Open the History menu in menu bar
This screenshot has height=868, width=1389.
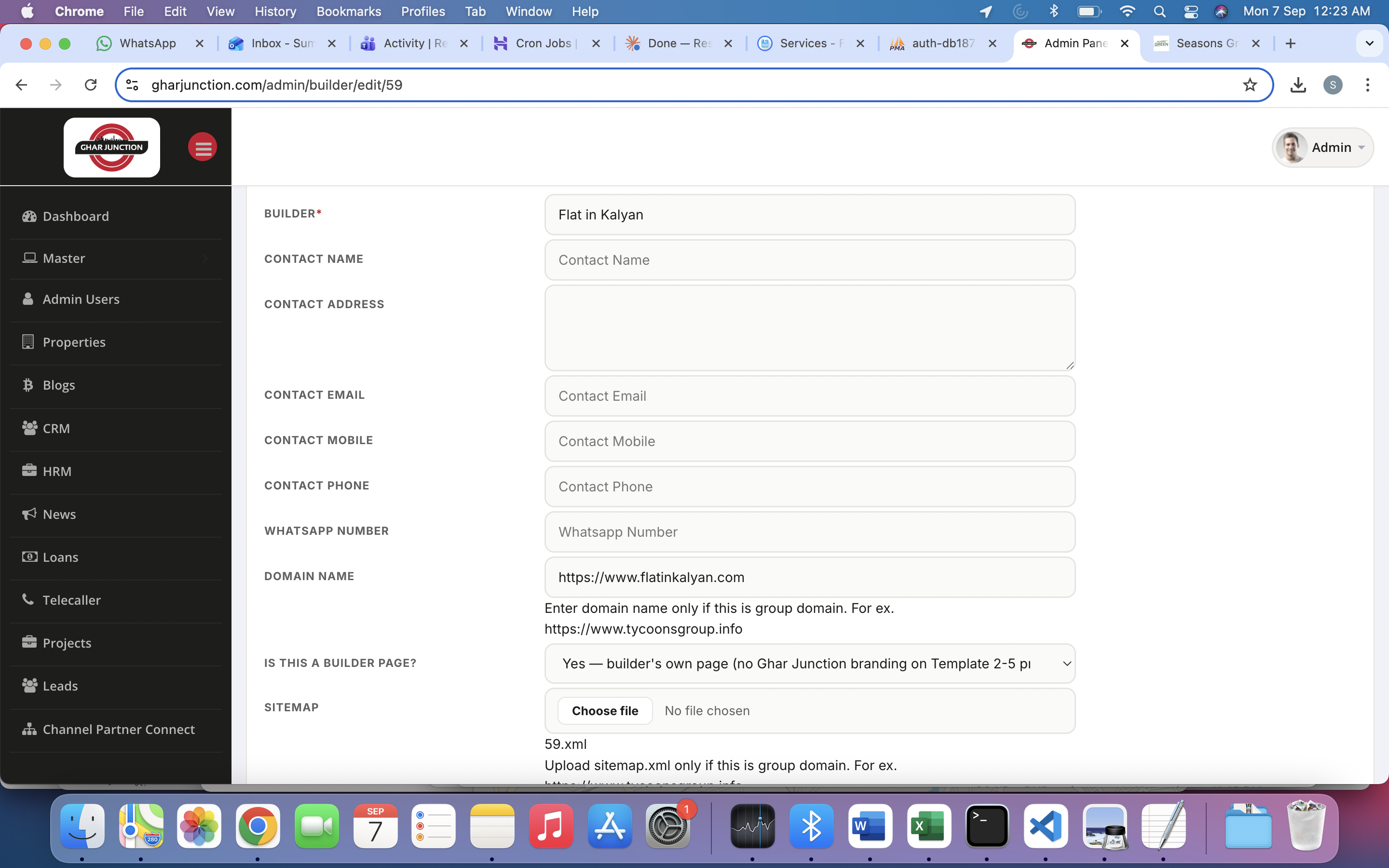[x=275, y=12]
